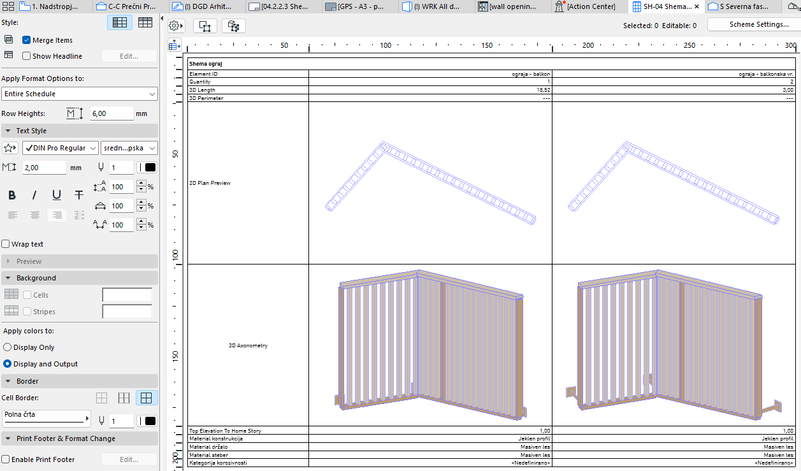
Task: Select the Display Only radio button
Action: [8, 347]
